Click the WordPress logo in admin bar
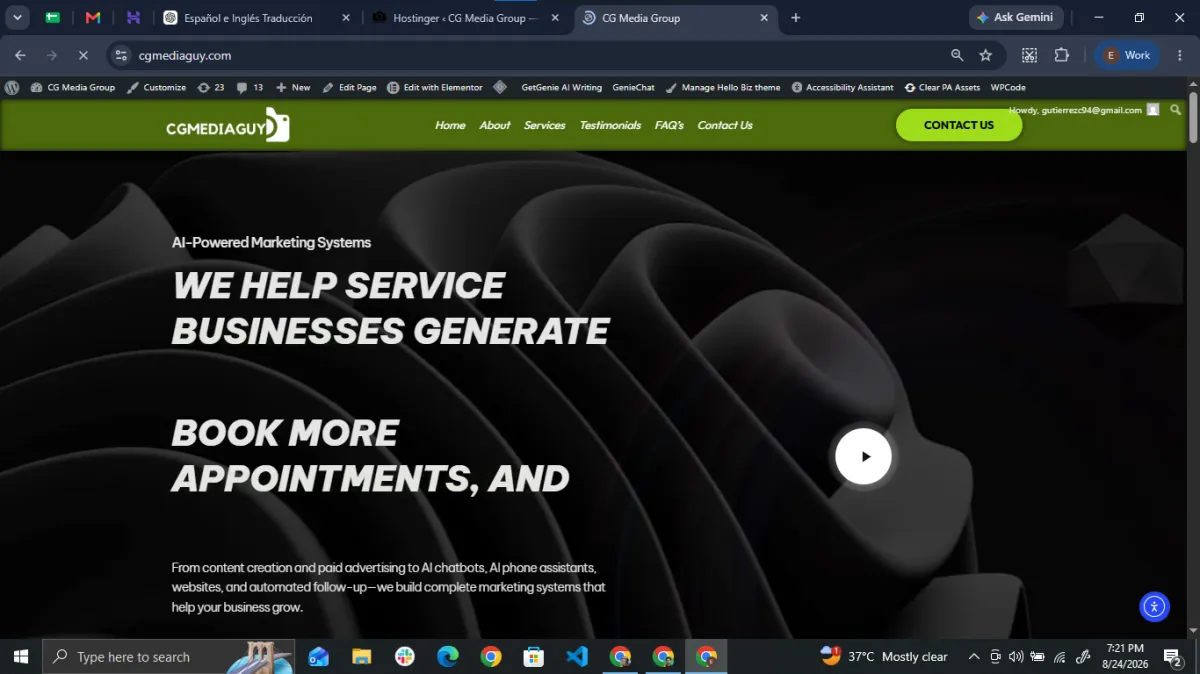This screenshot has width=1200, height=674. click(12, 87)
